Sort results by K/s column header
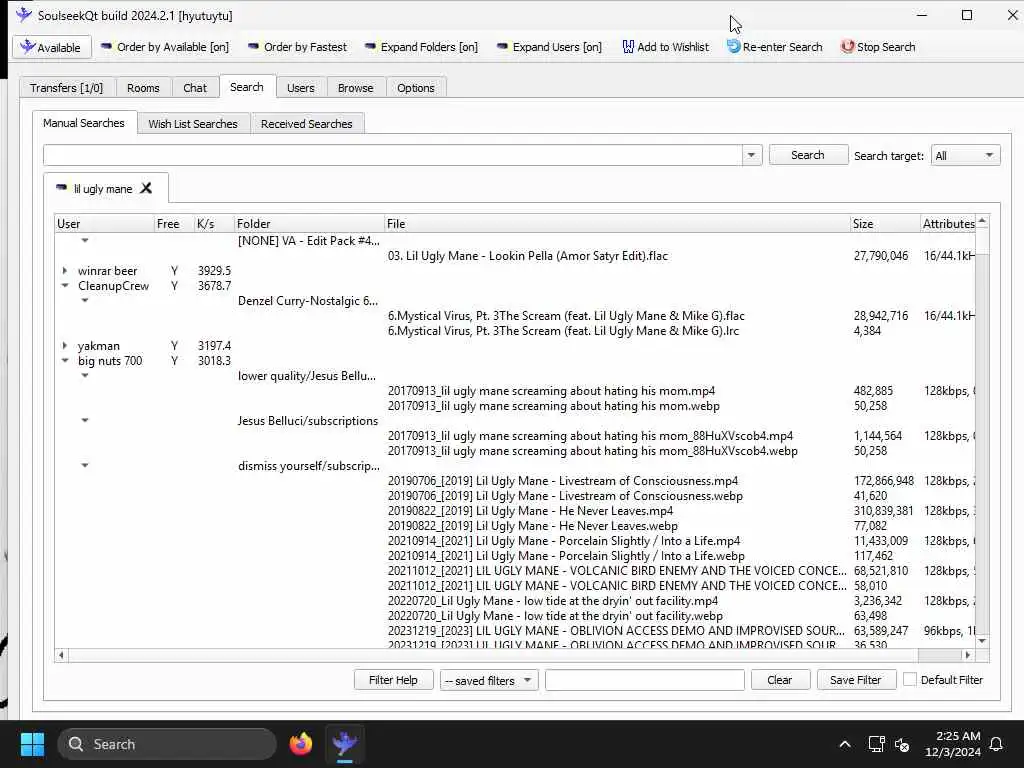Viewport: 1024px width, 768px height. click(x=214, y=223)
